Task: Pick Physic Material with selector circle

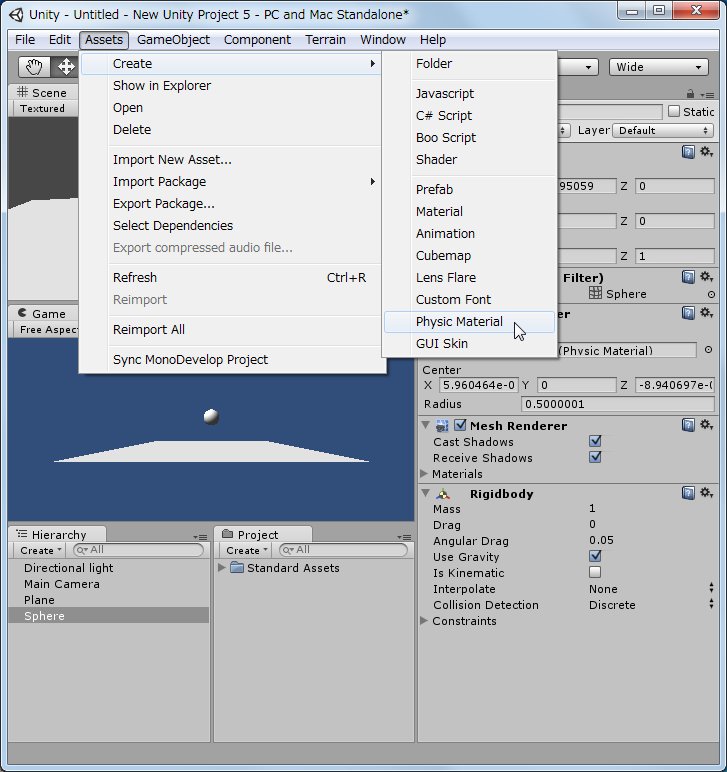Action: (708, 350)
